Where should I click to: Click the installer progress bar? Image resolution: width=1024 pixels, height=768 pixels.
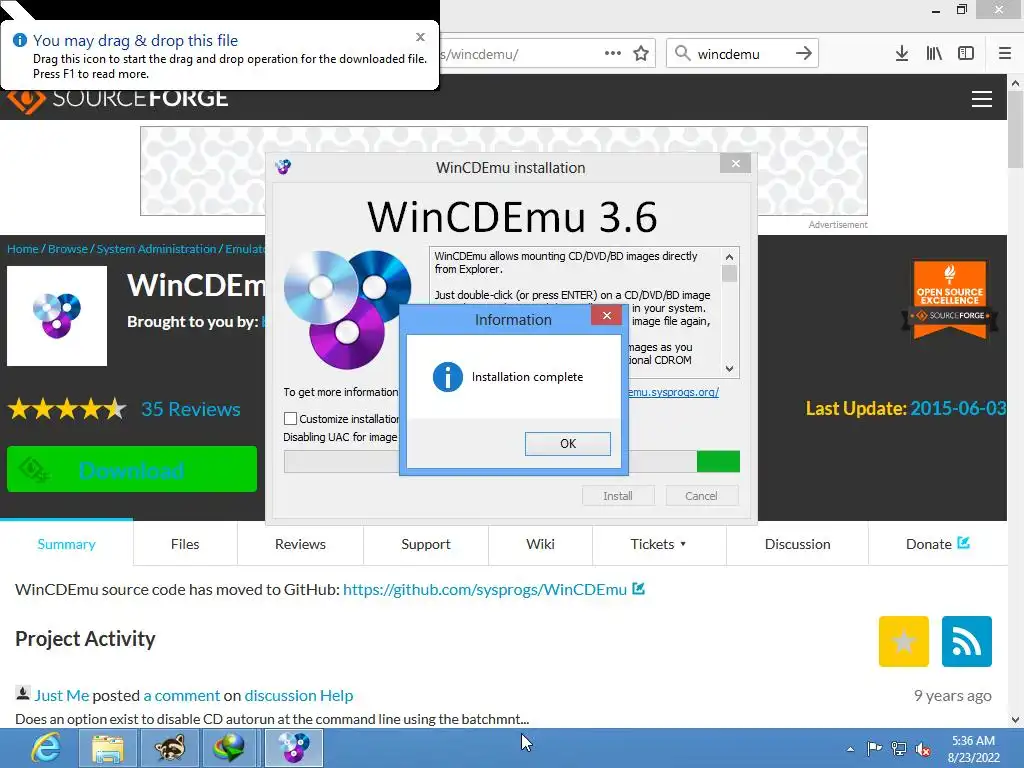tap(512, 461)
